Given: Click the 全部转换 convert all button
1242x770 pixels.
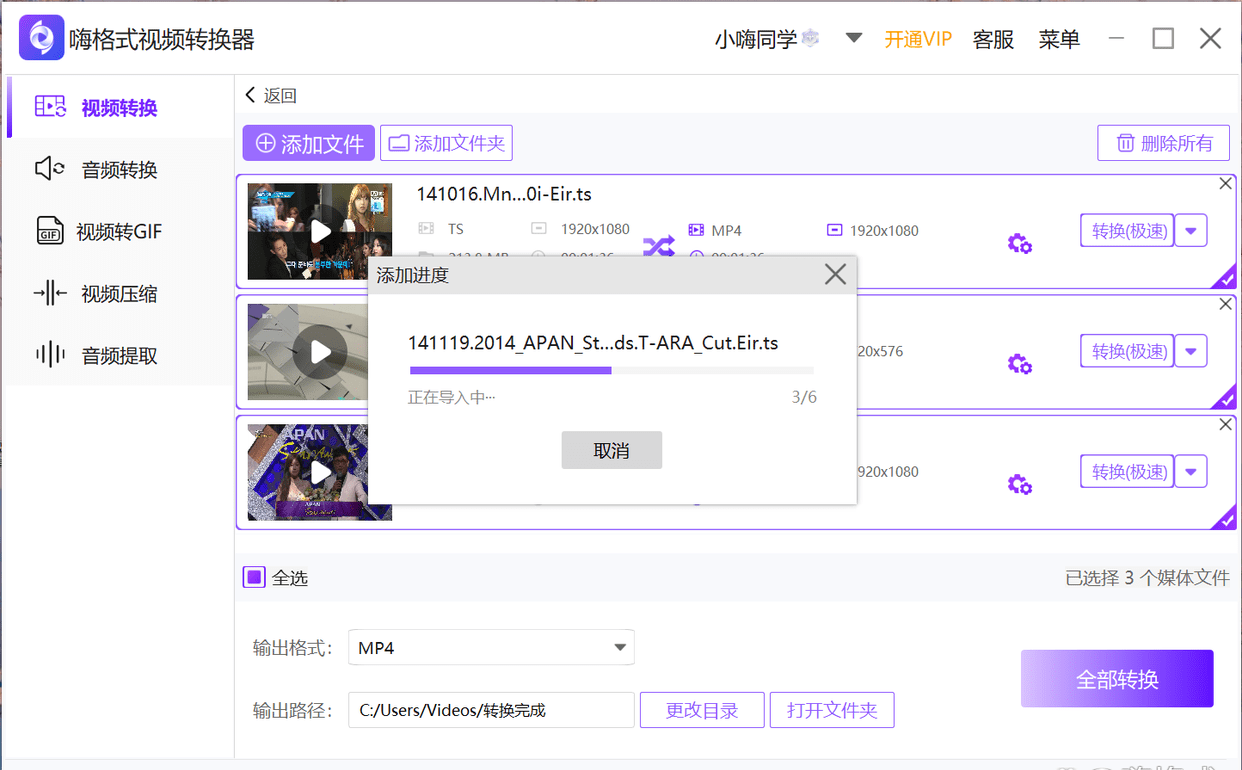Looking at the screenshot, I should [x=1117, y=678].
